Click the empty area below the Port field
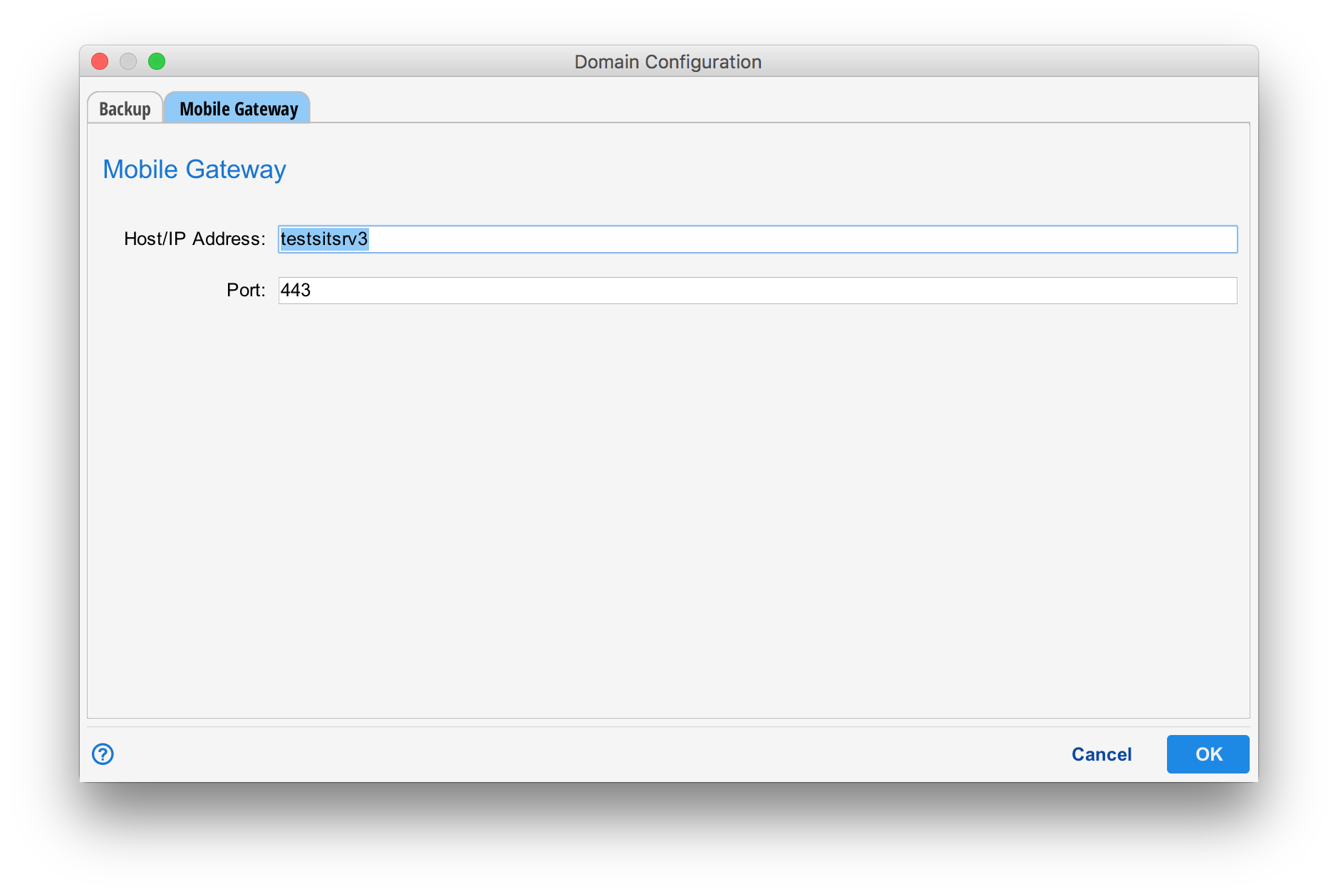This screenshot has width=1338, height=896. tap(668, 499)
